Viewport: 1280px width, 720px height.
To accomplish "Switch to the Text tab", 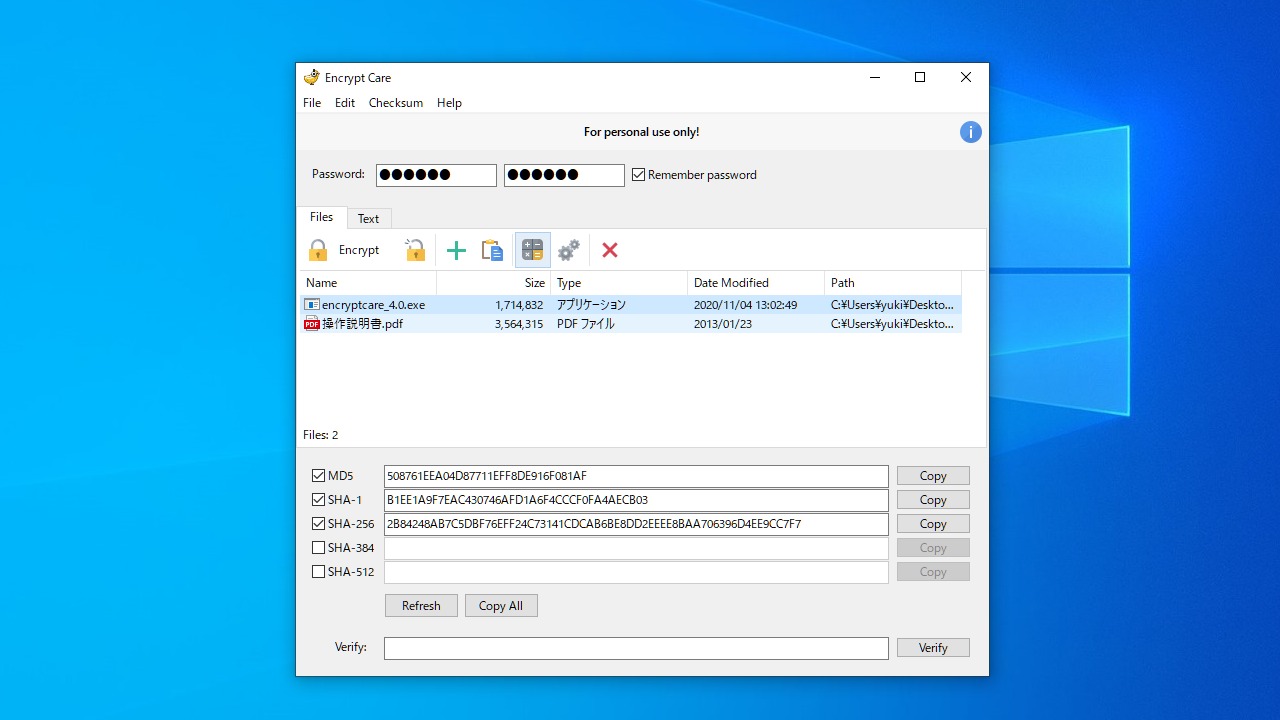I will tap(369, 219).
